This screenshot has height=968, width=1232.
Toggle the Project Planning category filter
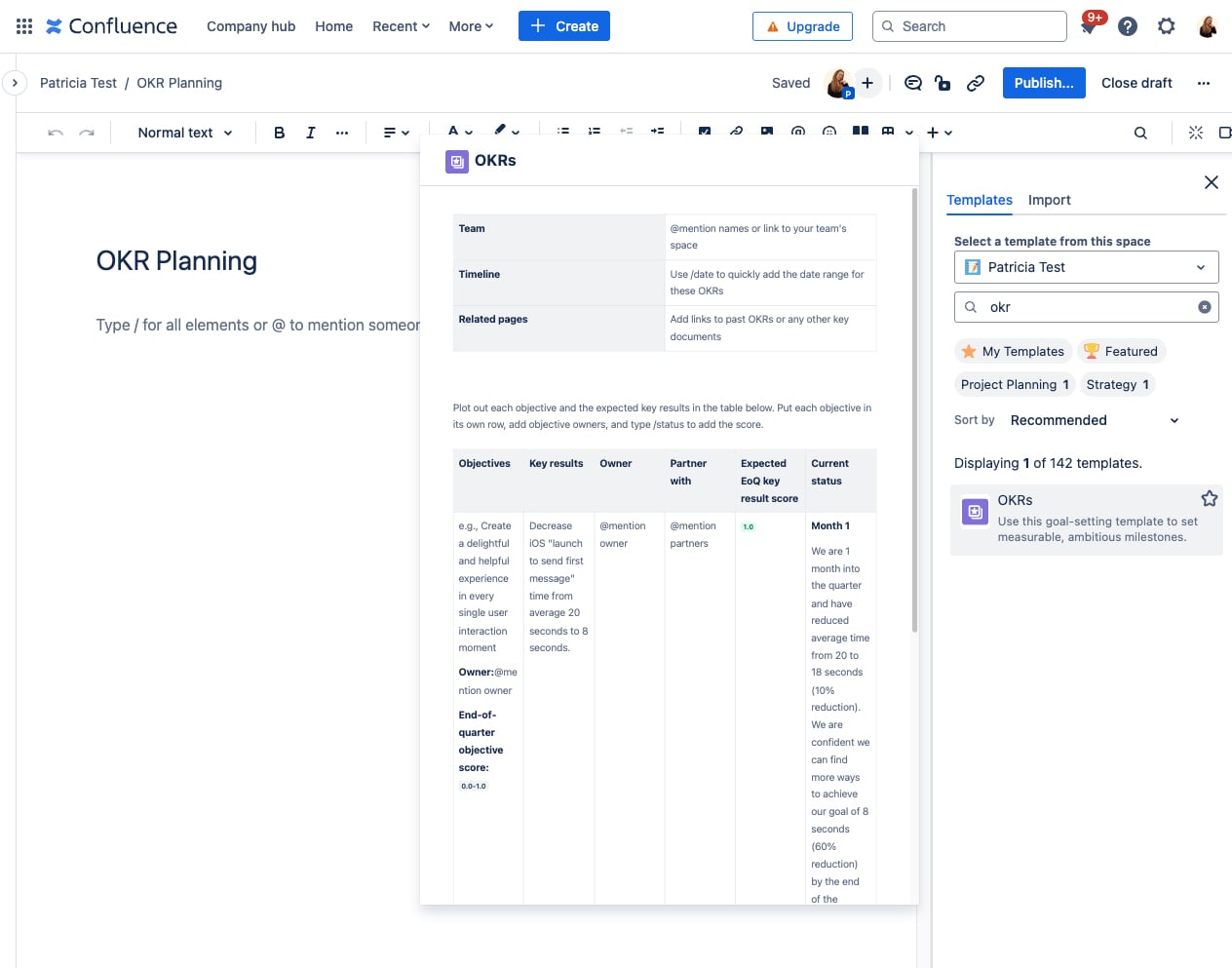(1015, 385)
